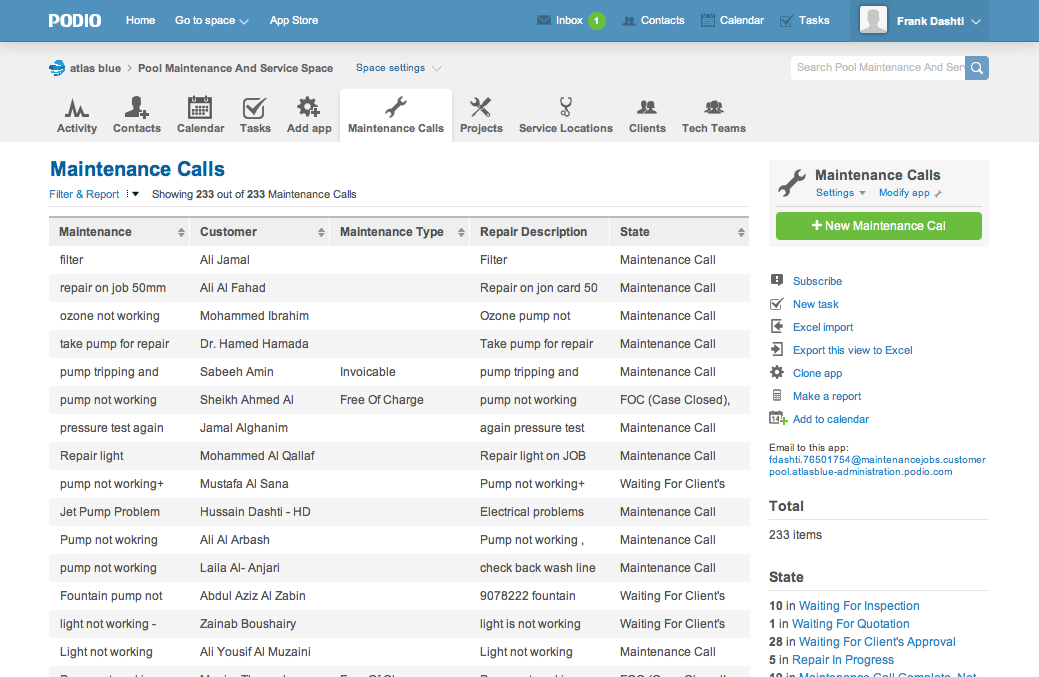The width and height of the screenshot is (1039, 677).
Task: Open the Contacts app icon in space bar
Action: [137, 108]
